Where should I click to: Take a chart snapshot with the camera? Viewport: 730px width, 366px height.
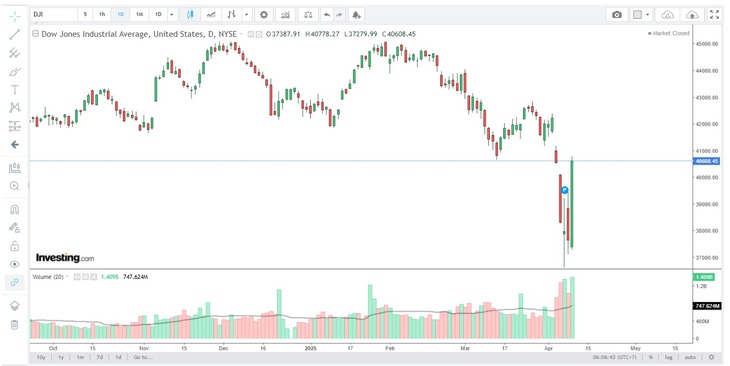click(x=617, y=14)
